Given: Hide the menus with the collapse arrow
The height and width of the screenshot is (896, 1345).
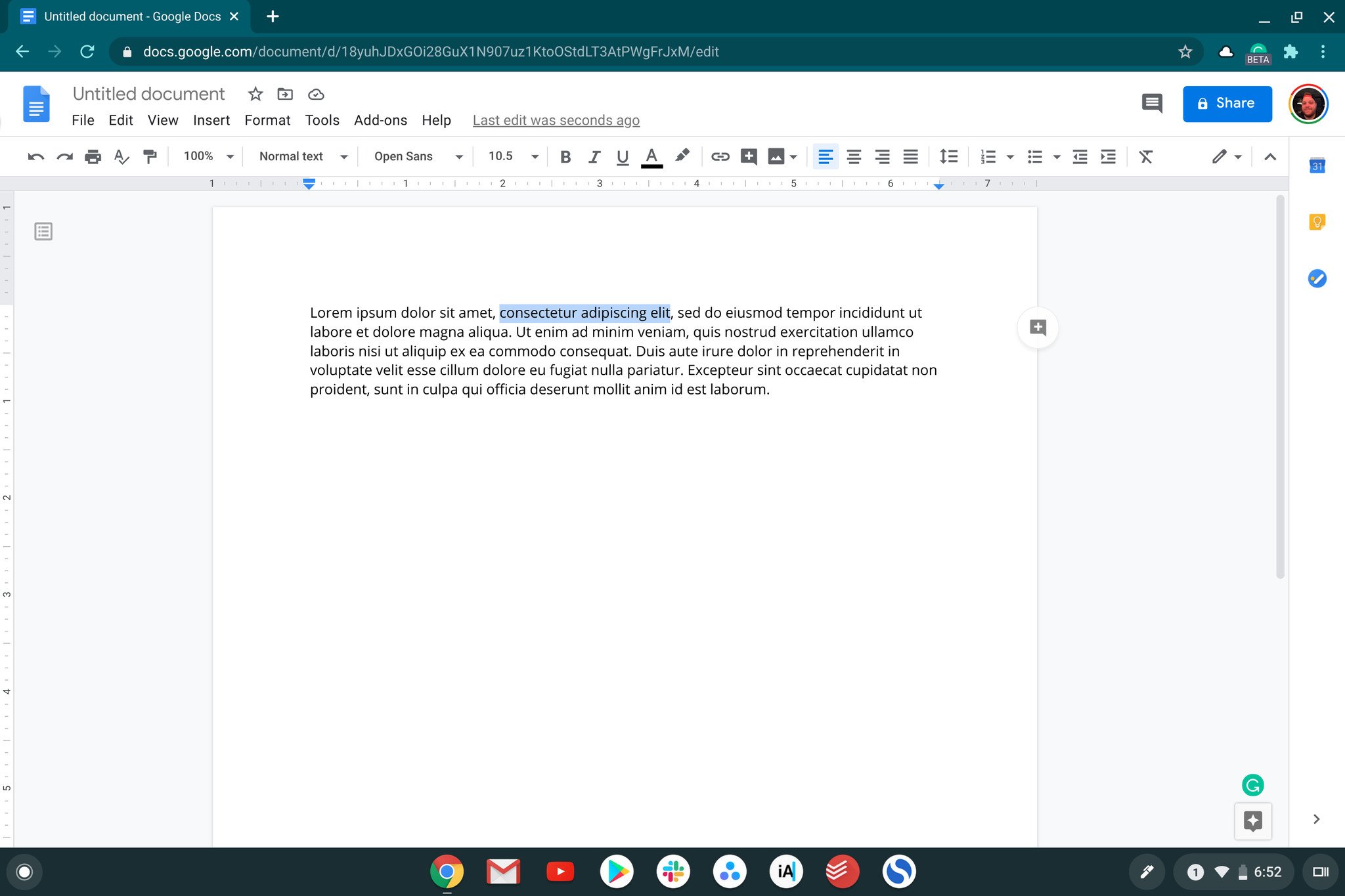Looking at the screenshot, I should [x=1270, y=156].
